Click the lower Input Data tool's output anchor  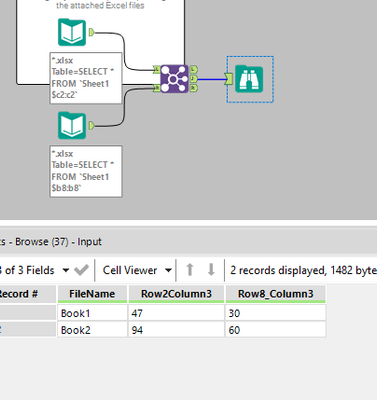click(x=92, y=126)
